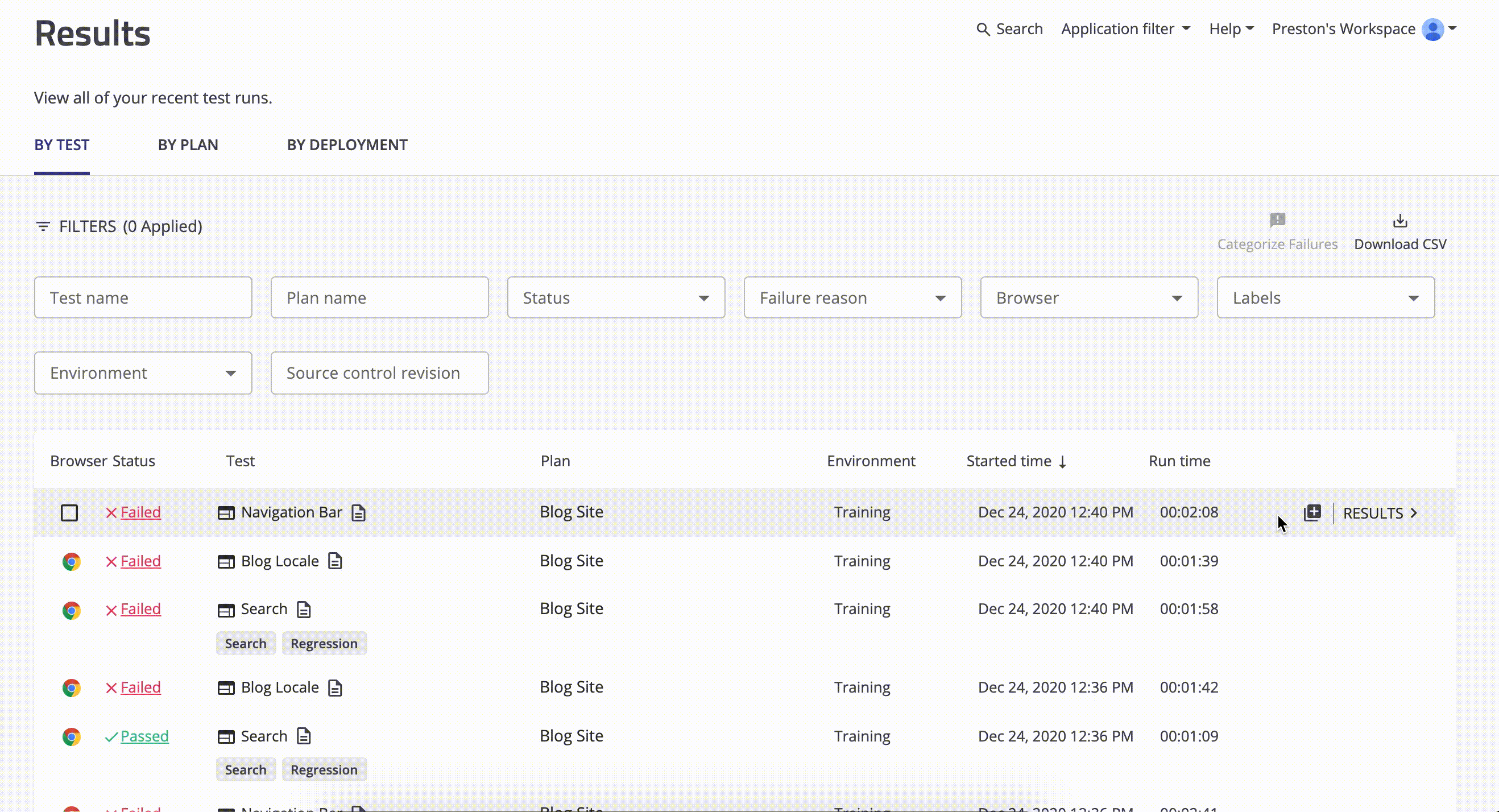Open document icon in 00:01:42 Blog Locale row

[x=334, y=687]
